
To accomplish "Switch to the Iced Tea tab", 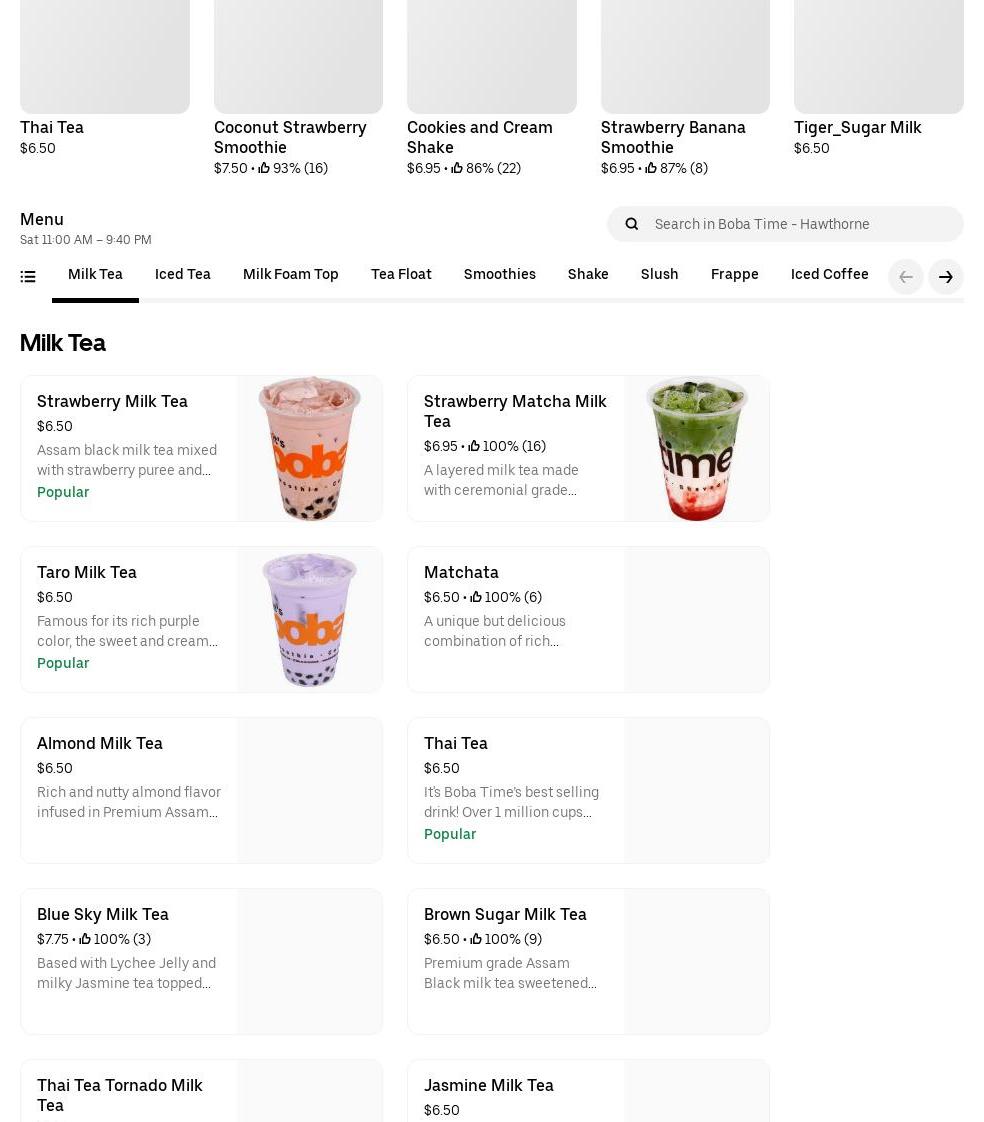I will (182, 274).
